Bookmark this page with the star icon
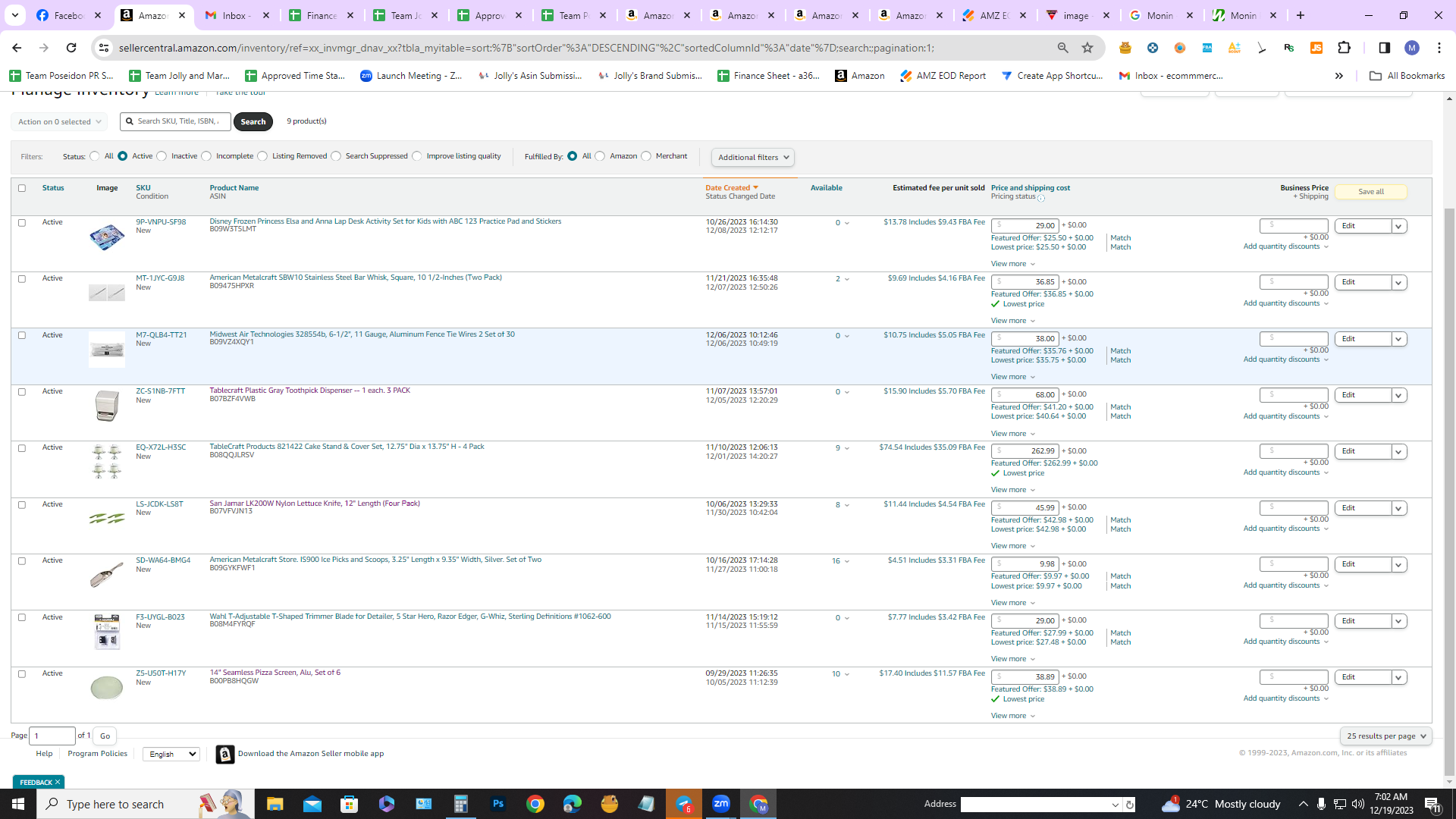This screenshot has height=819, width=1456. [x=1087, y=48]
